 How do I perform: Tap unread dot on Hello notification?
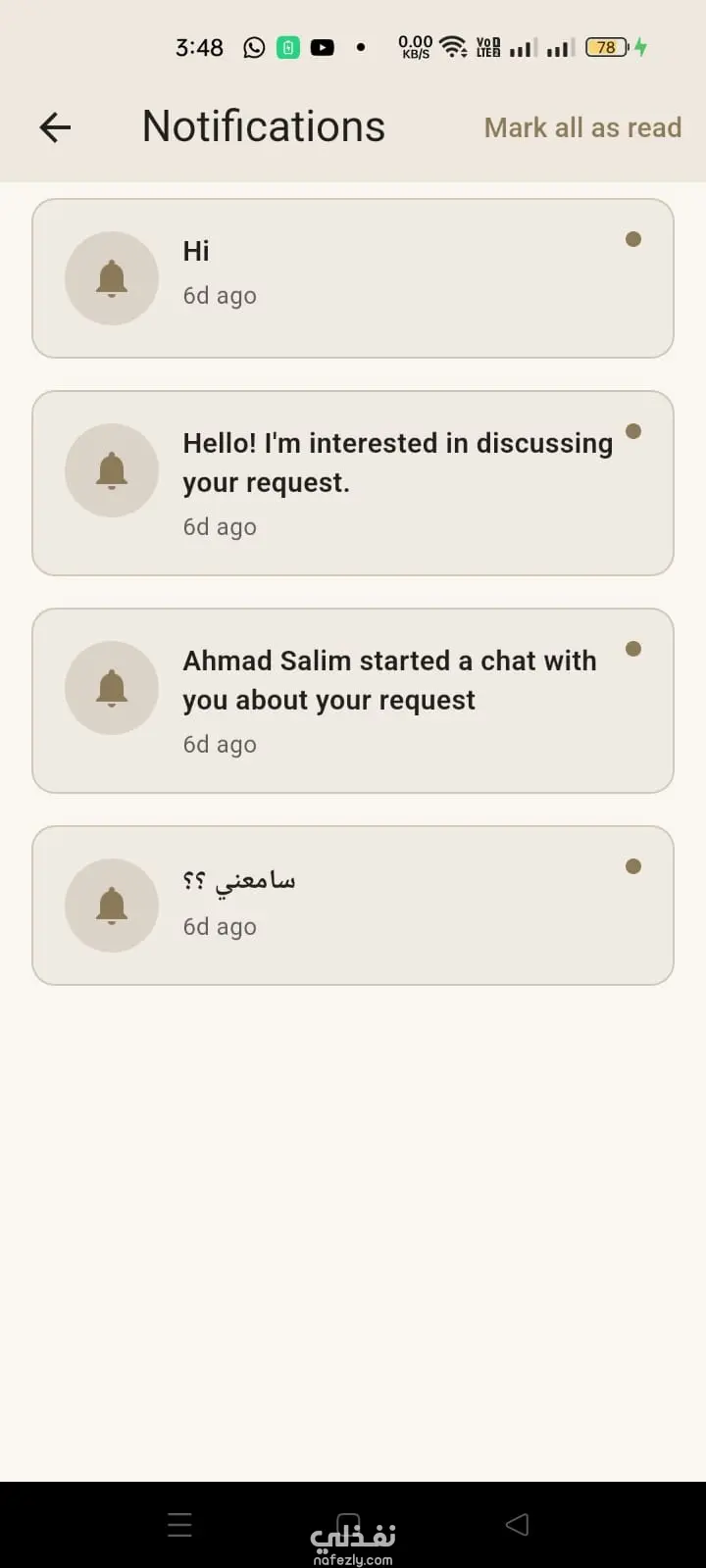[633, 431]
